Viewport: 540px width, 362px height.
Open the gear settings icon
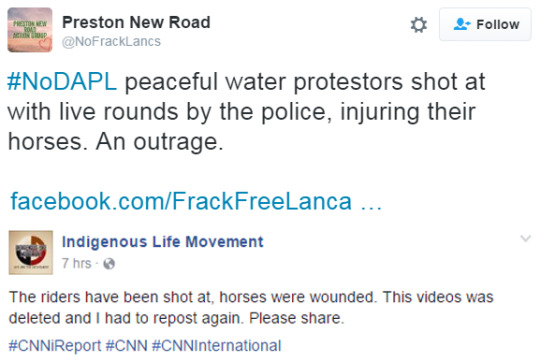(x=418, y=25)
